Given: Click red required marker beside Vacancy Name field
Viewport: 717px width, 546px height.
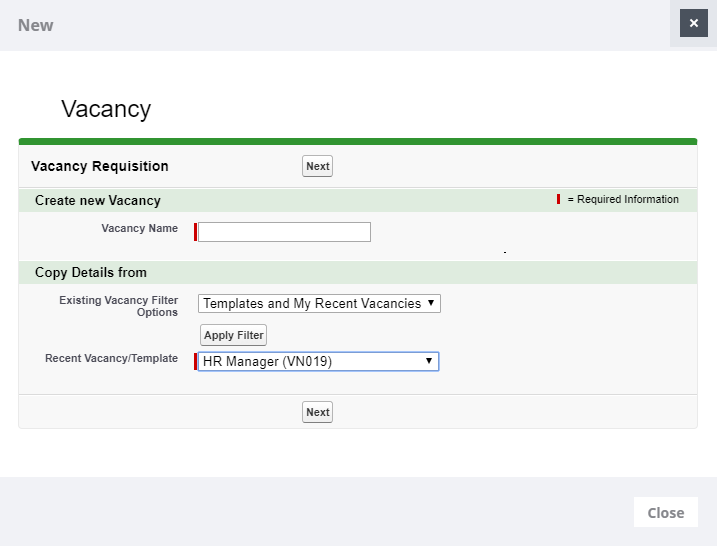Looking at the screenshot, I should tap(196, 232).
